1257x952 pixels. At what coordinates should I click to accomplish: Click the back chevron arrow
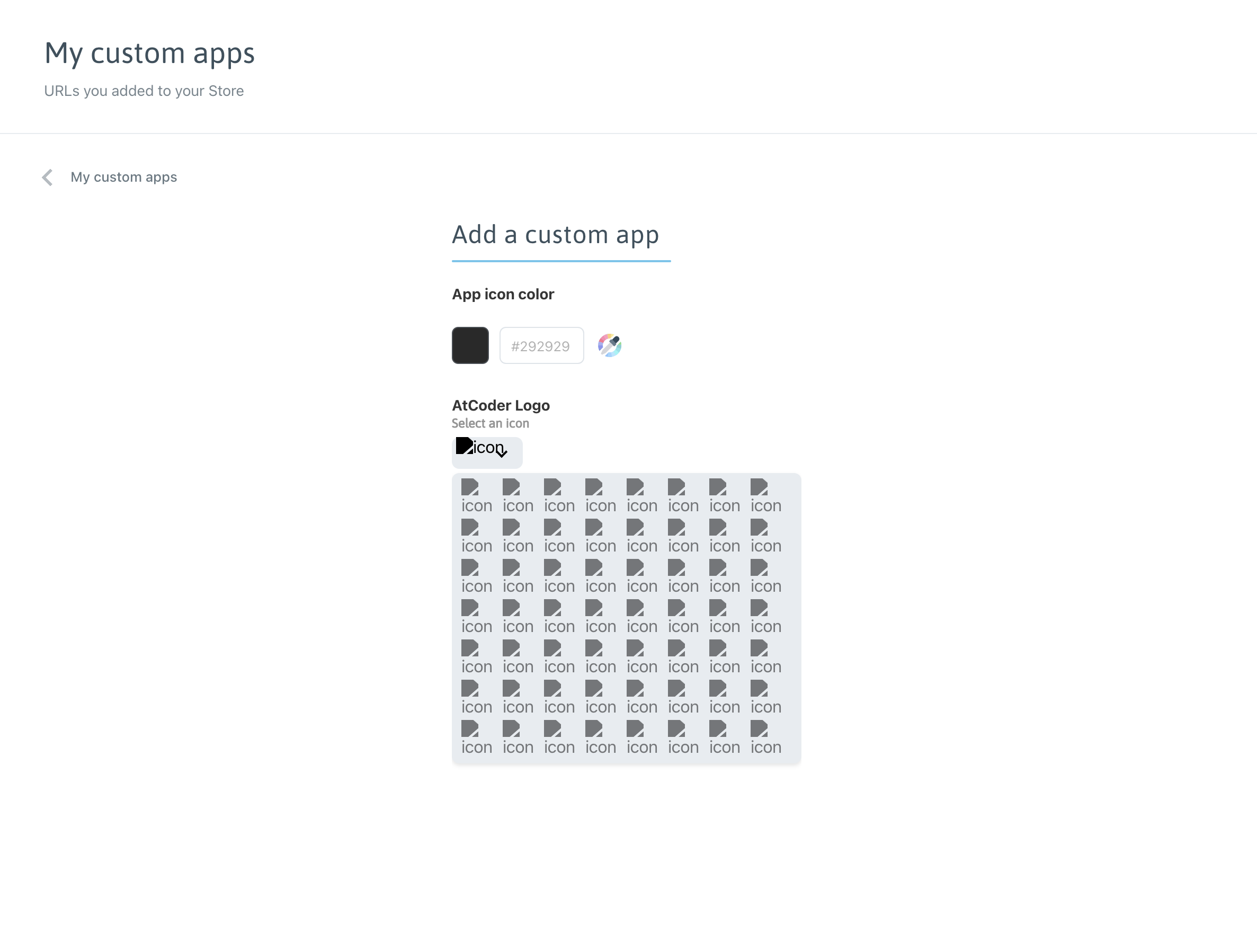(x=48, y=177)
